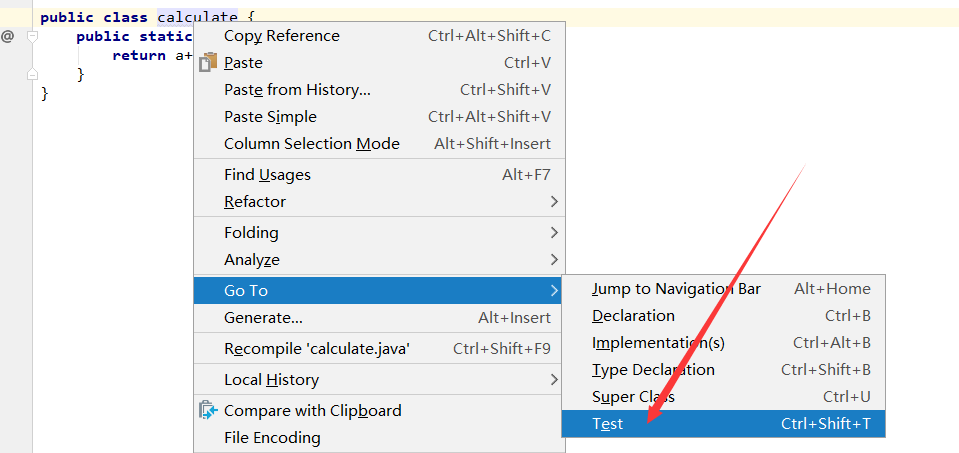Screen dimensions: 959x453
Task: Expand the Refactor submenu arrow
Action: 554,202
